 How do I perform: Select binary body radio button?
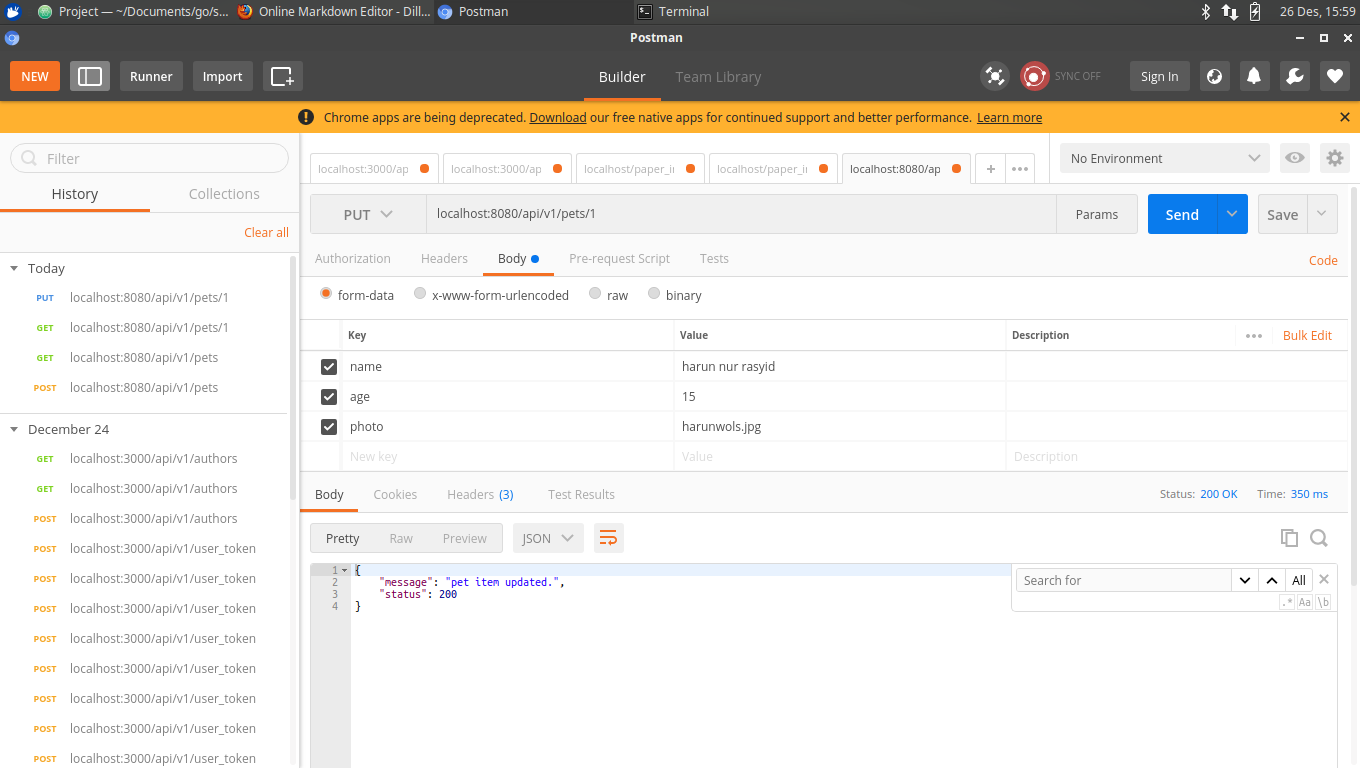[x=654, y=294]
